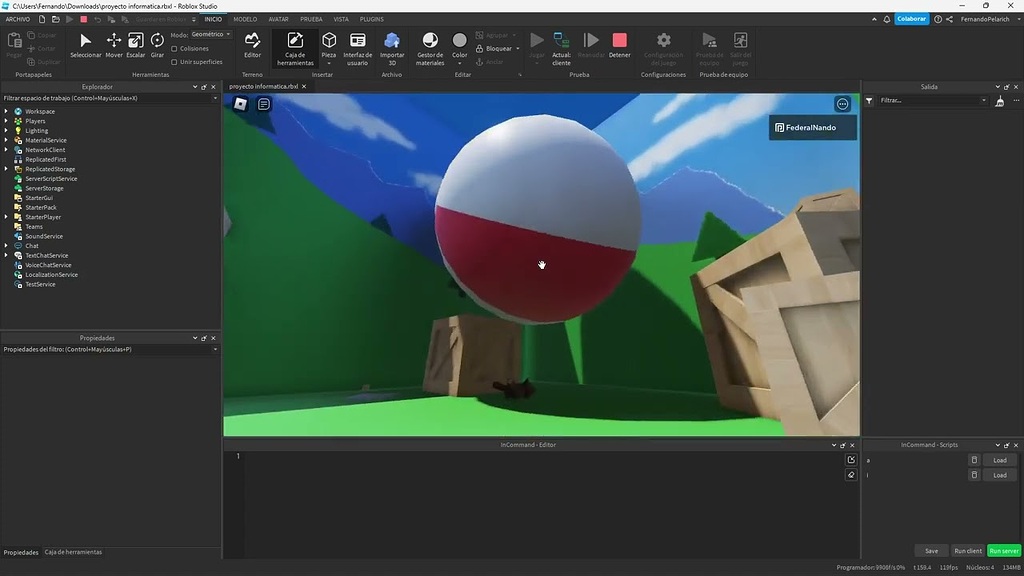Expand the StarterPlayer node
The height and width of the screenshot is (576, 1024).
(x=7, y=217)
